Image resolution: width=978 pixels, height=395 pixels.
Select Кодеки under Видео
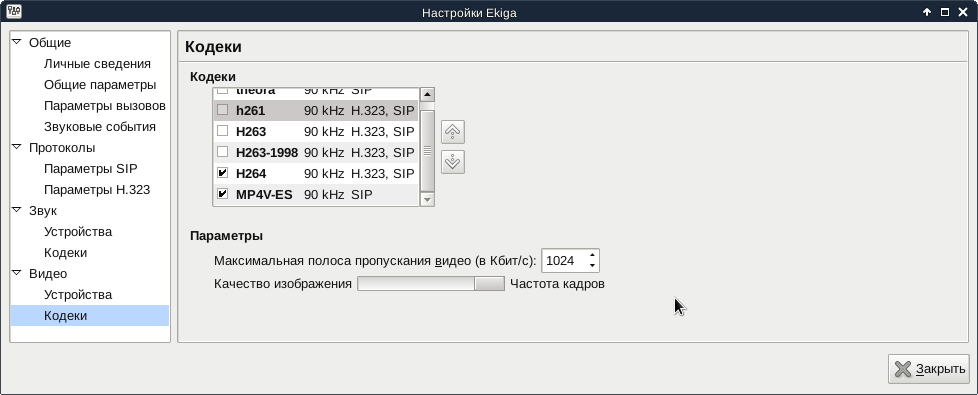coord(65,316)
